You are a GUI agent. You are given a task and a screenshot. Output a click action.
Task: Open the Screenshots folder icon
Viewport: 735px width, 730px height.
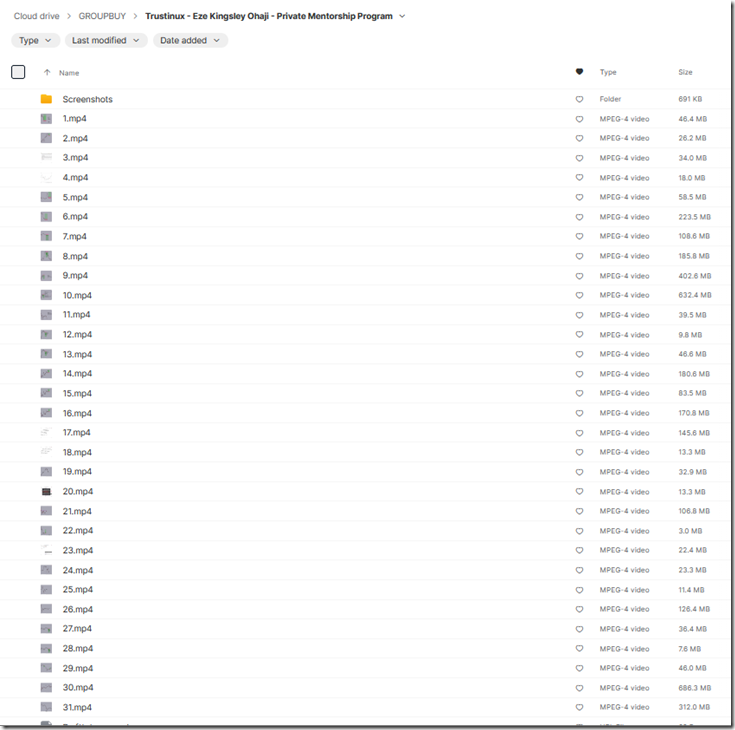click(x=46, y=99)
